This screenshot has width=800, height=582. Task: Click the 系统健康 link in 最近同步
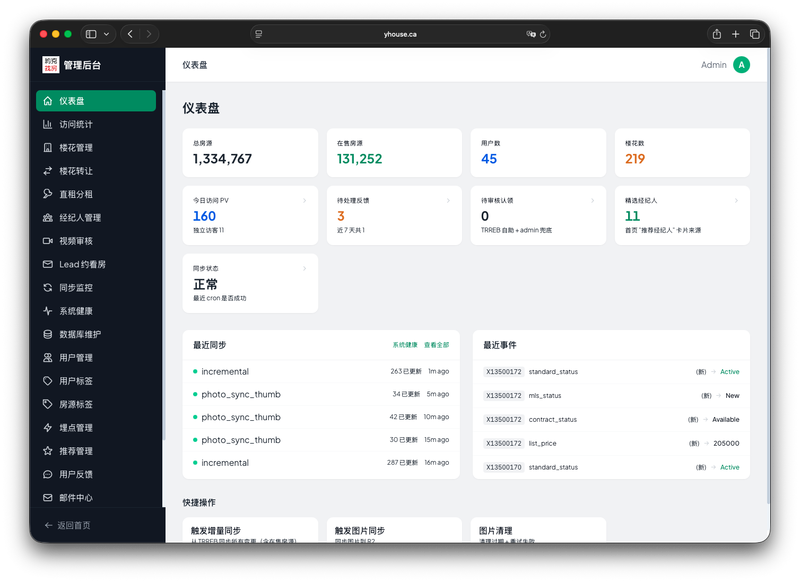pos(405,345)
